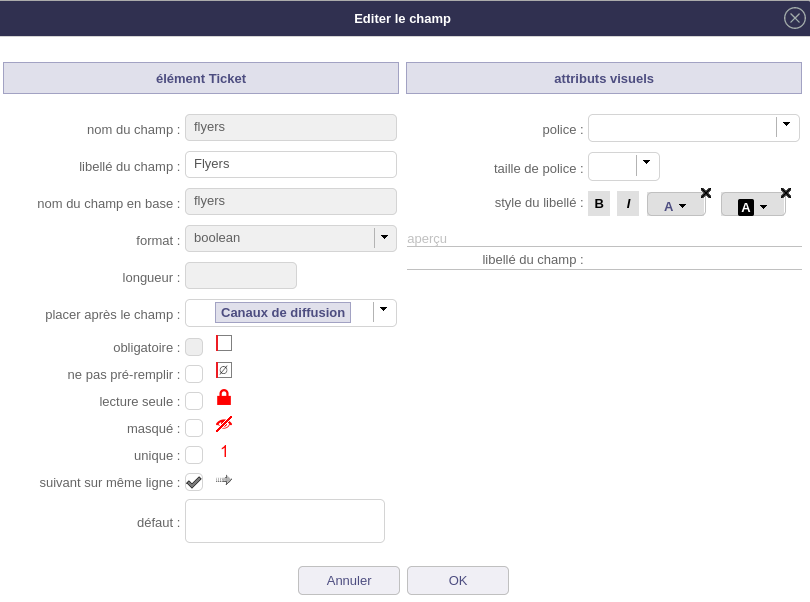
Task: Click the libellé du champ text field
Action: [x=291, y=164]
